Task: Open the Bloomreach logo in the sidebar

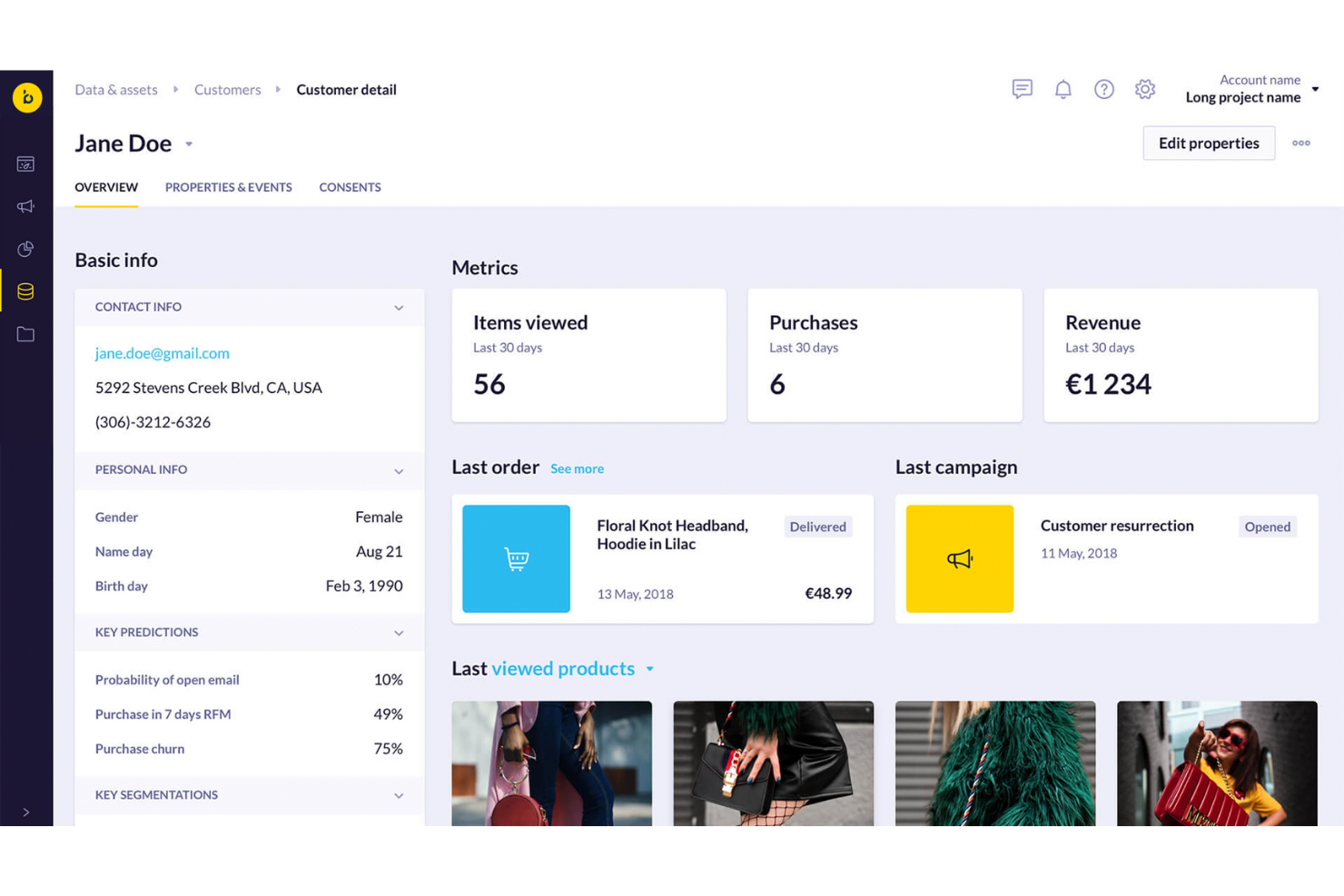Action: coord(26,97)
